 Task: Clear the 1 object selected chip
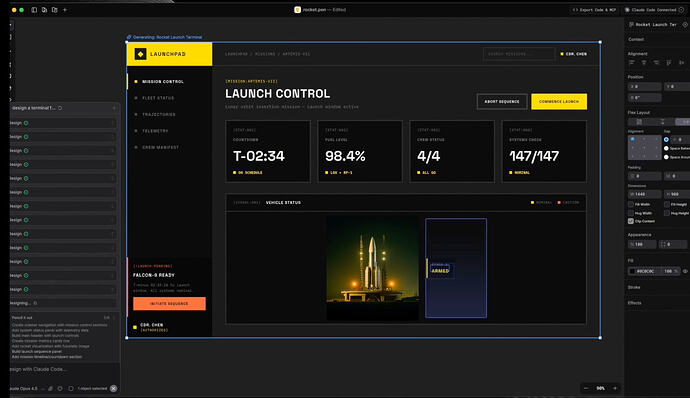click(114, 388)
